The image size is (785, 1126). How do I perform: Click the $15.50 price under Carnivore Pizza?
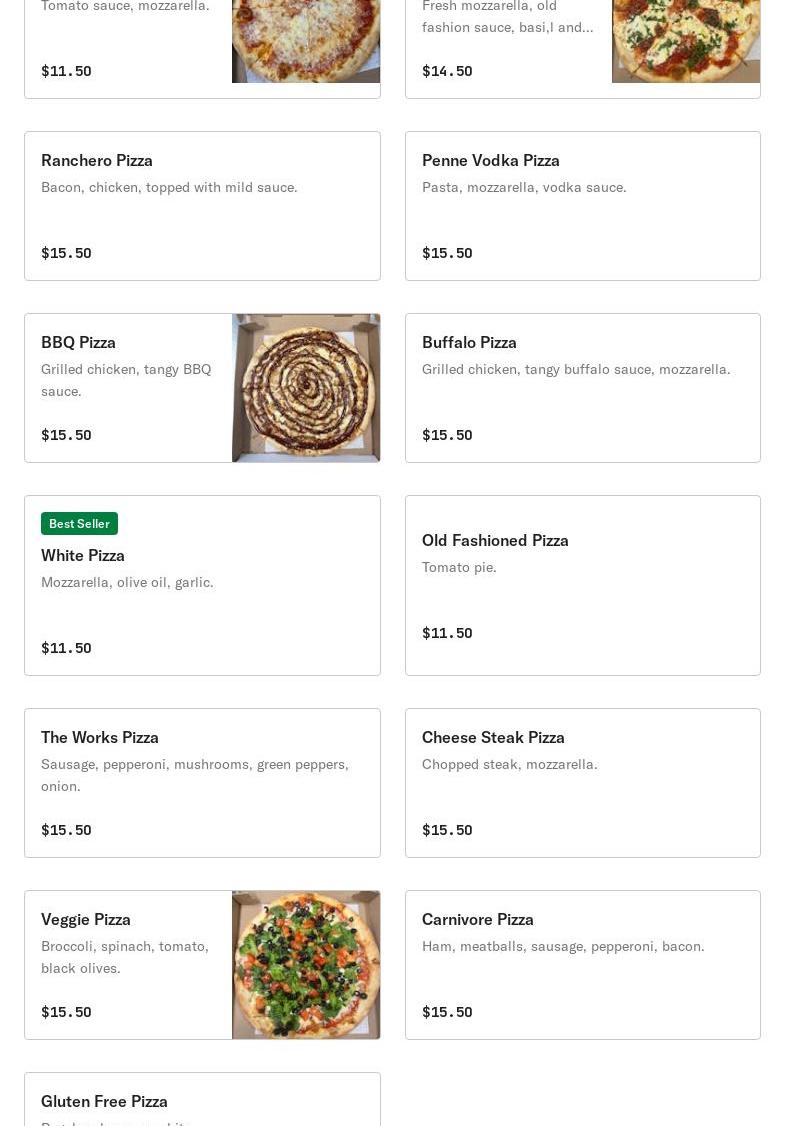447,1012
